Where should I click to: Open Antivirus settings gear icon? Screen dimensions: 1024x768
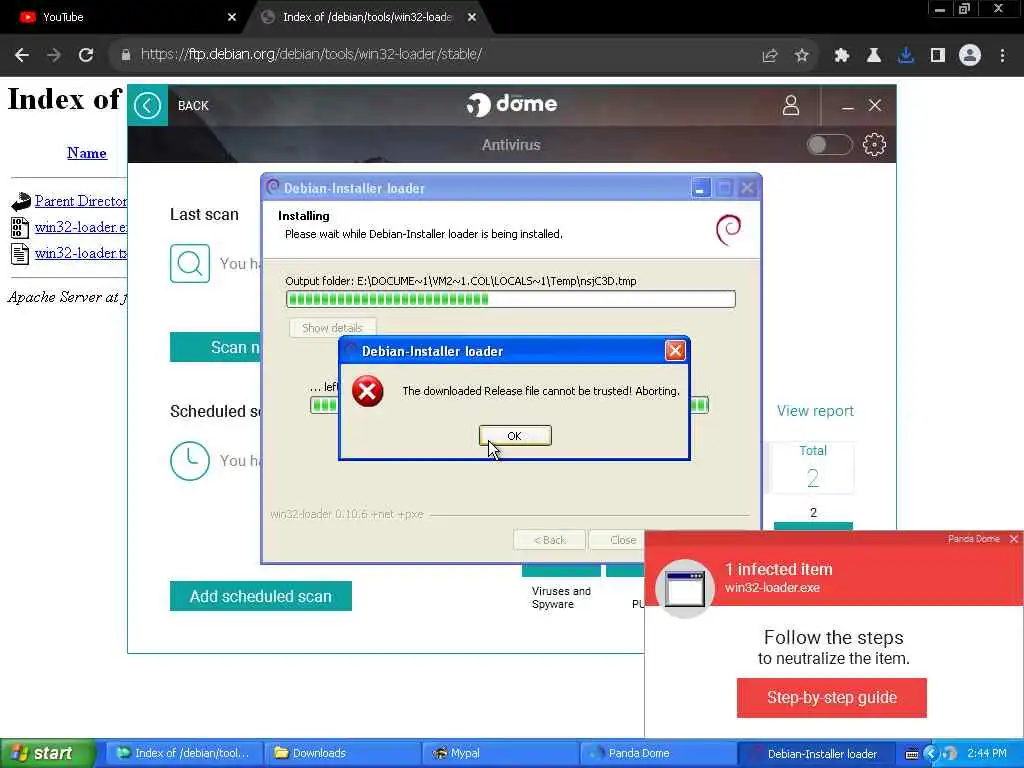click(x=874, y=144)
